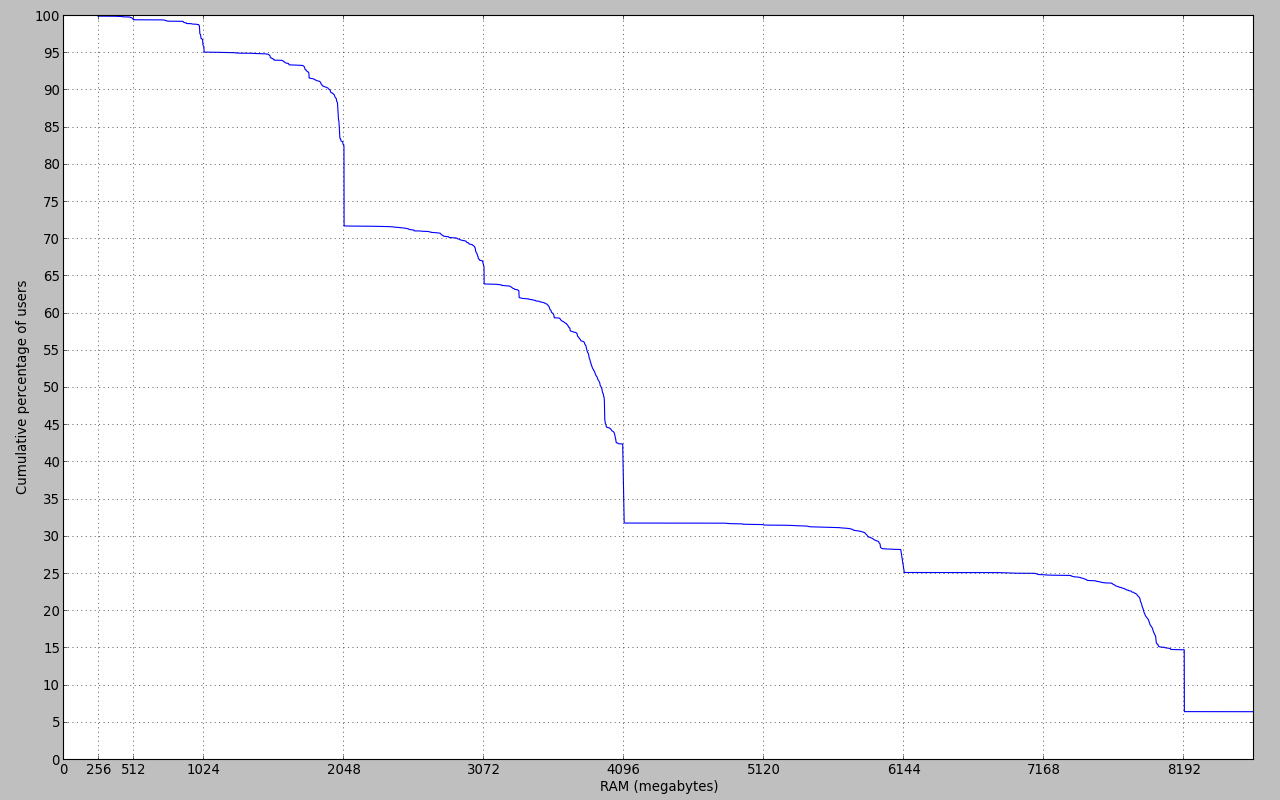The image size is (1280, 800).
Task: Click the x-axis tick label 6144
Action: 903,770
